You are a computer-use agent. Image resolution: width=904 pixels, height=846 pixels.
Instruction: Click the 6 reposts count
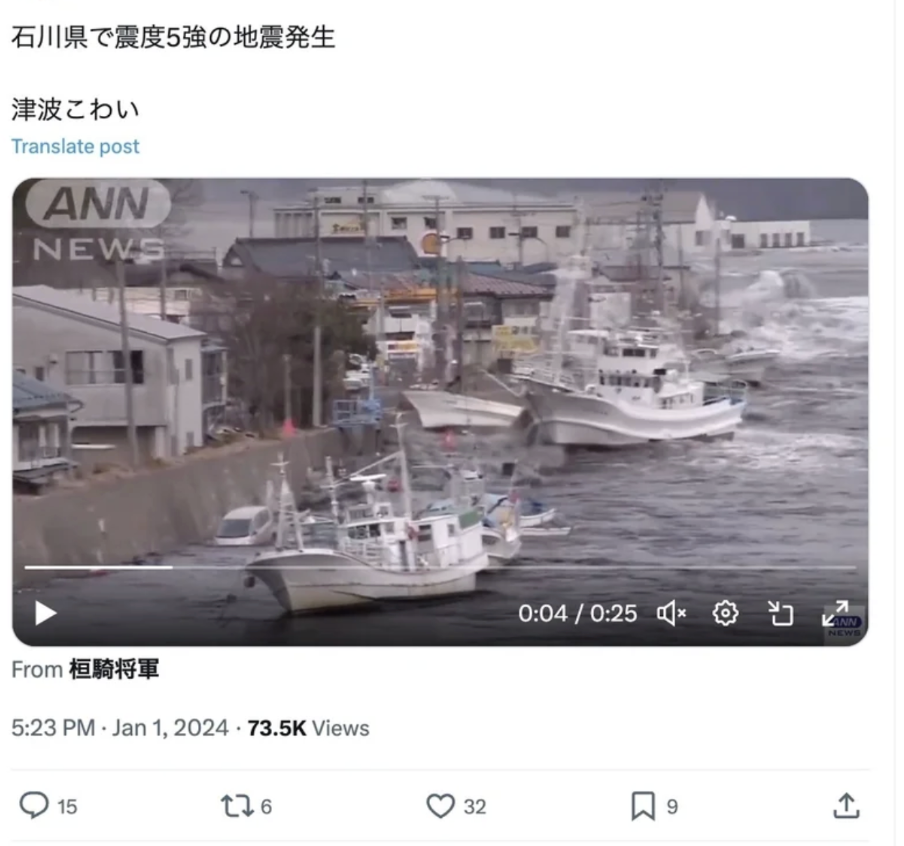266,807
